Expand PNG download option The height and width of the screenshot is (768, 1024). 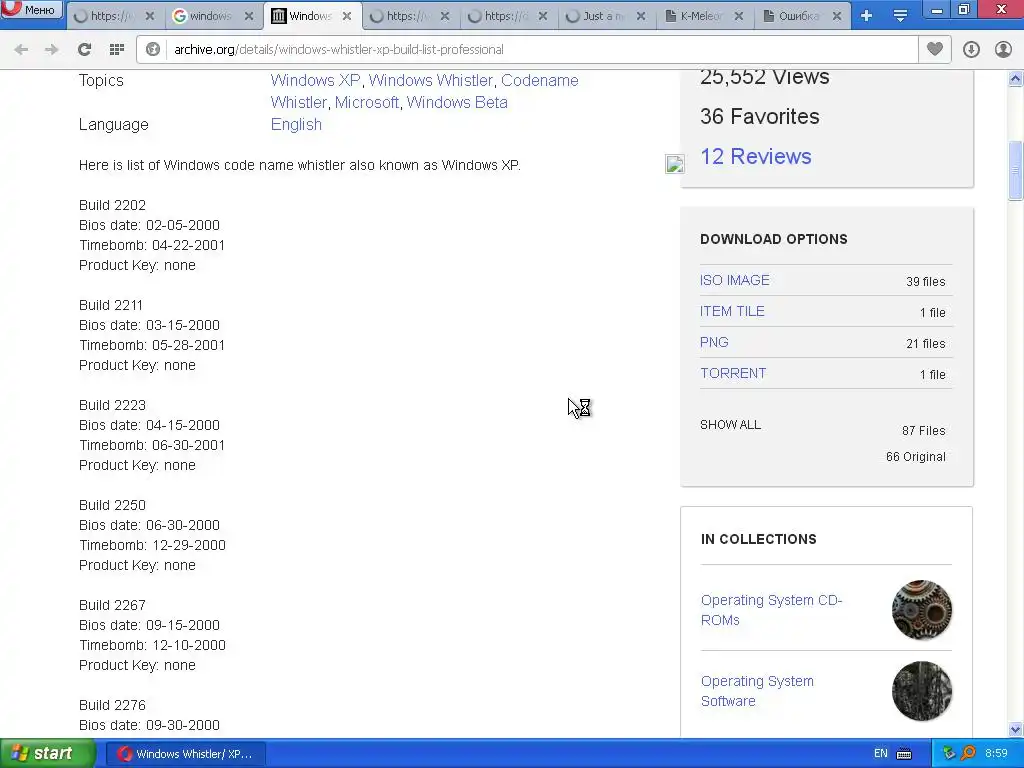tap(714, 342)
